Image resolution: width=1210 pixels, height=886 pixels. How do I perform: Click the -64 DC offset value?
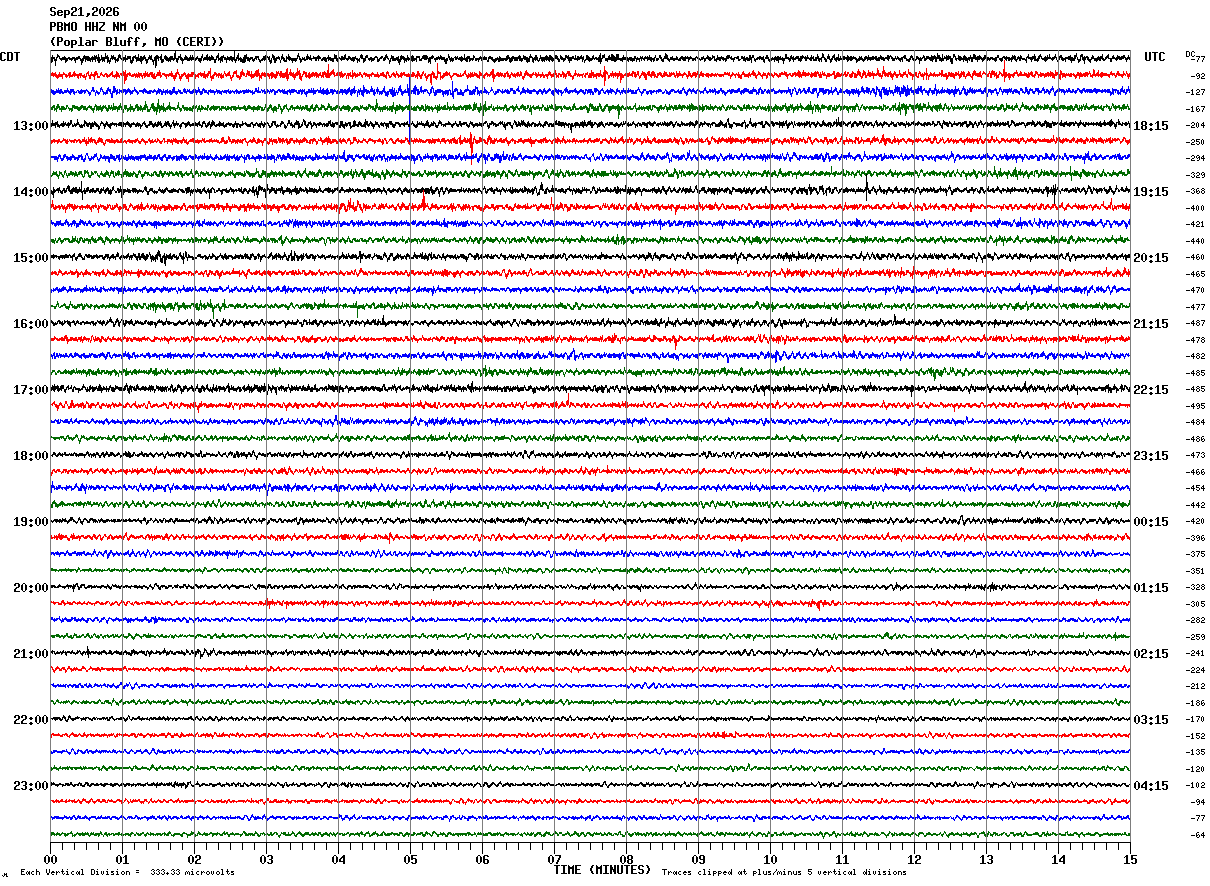coord(1197,834)
